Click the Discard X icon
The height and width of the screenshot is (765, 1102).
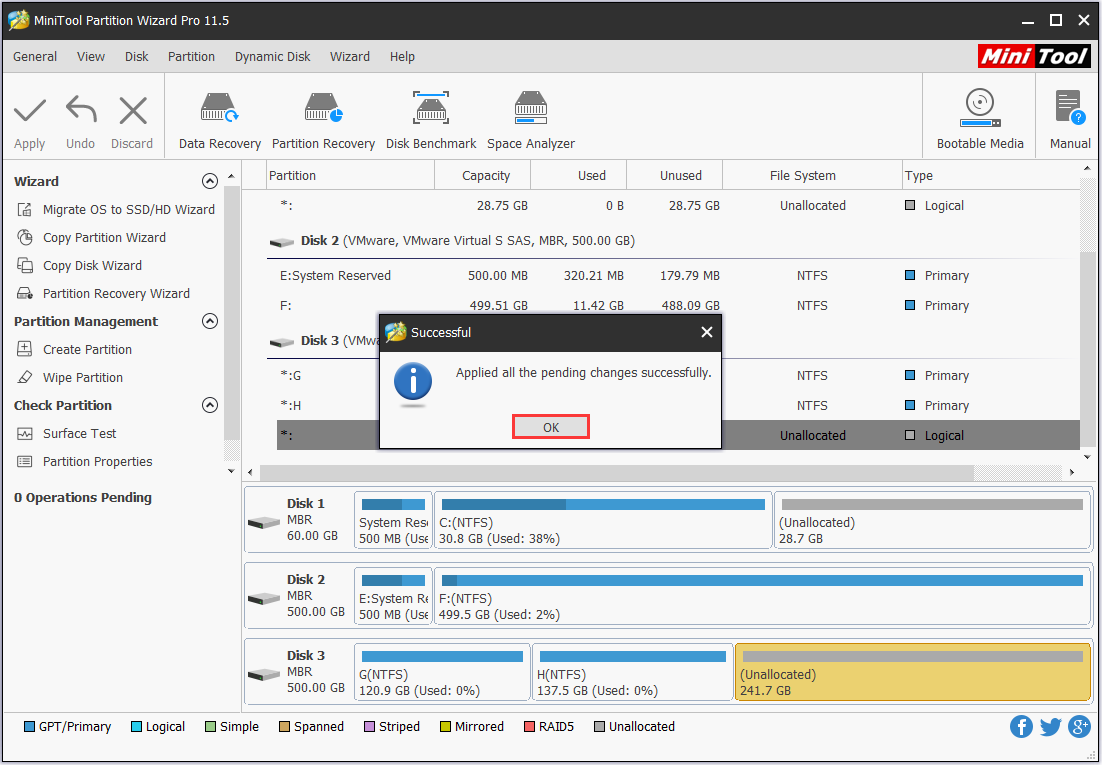(x=132, y=111)
